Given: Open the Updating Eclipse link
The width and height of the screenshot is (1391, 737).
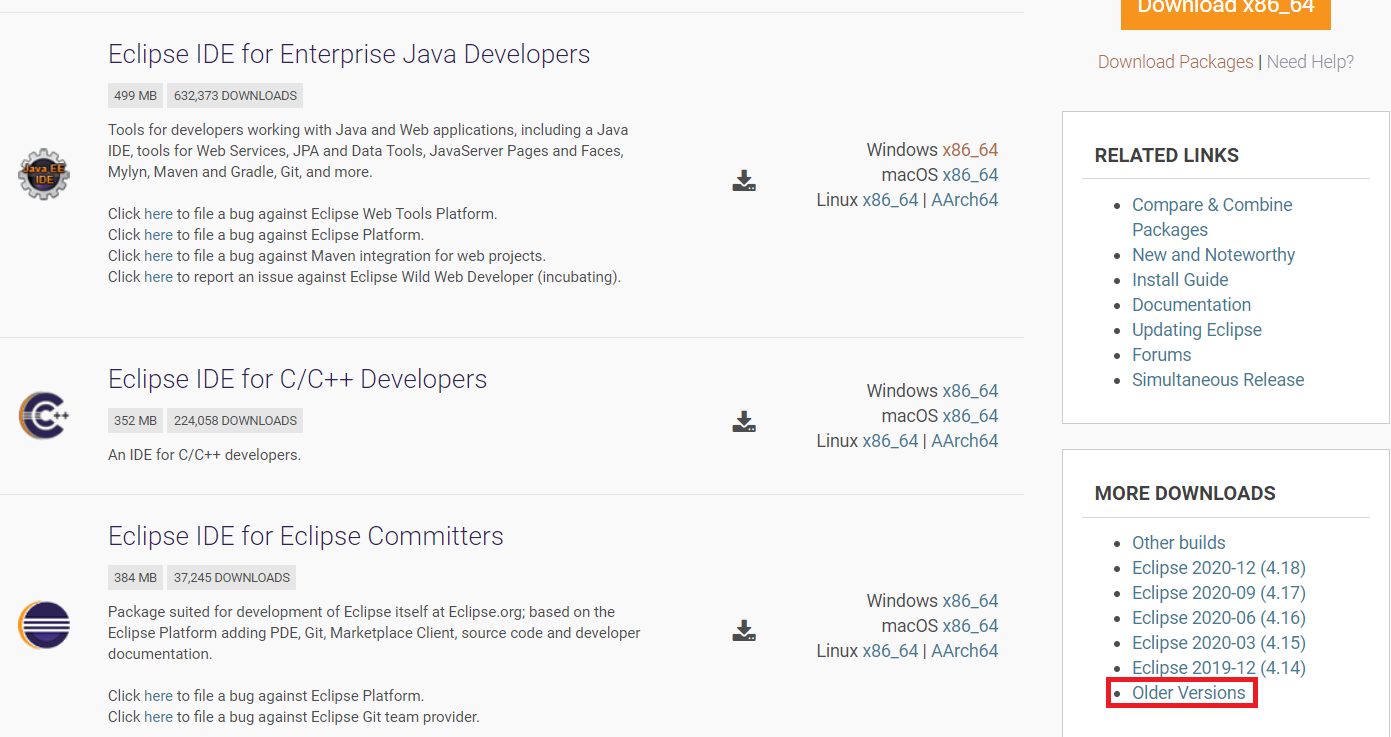Looking at the screenshot, I should (x=1197, y=330).
